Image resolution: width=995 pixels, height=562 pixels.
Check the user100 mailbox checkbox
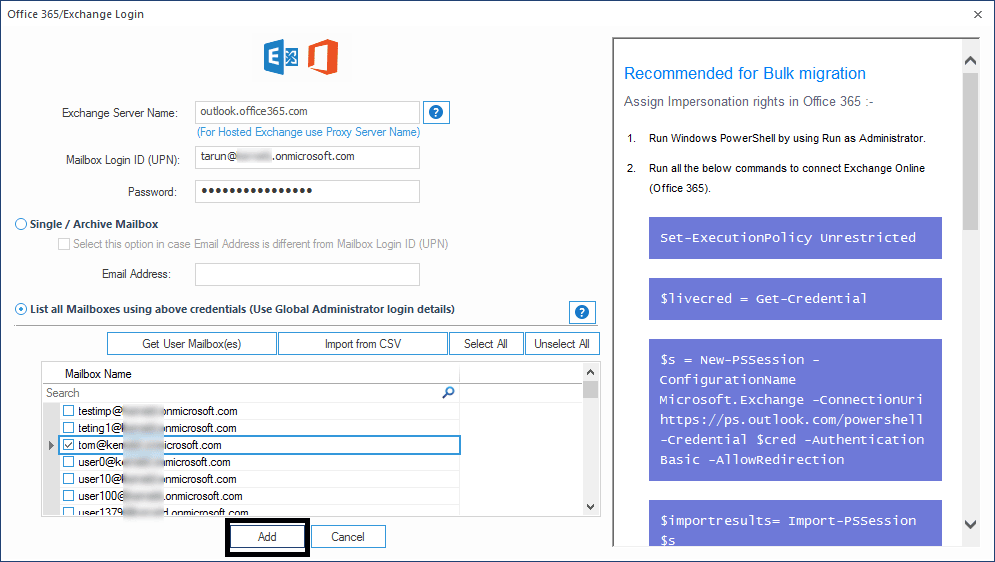[x=69, y=495]
